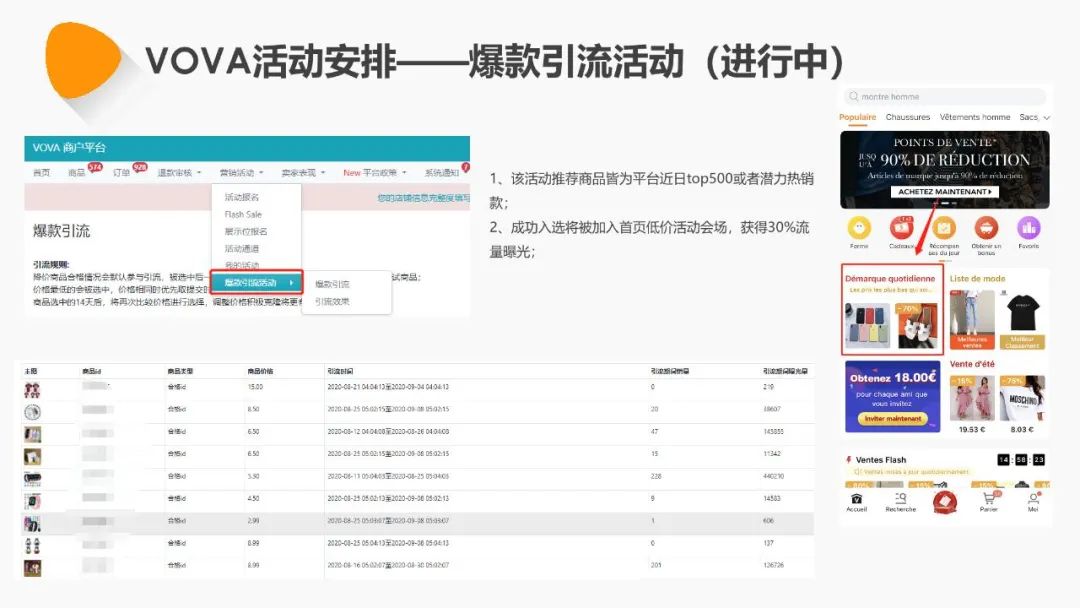Click the Obtenez 18.00€ invite banner
This screenshot has width=1080, height=608.
[893, 397]
